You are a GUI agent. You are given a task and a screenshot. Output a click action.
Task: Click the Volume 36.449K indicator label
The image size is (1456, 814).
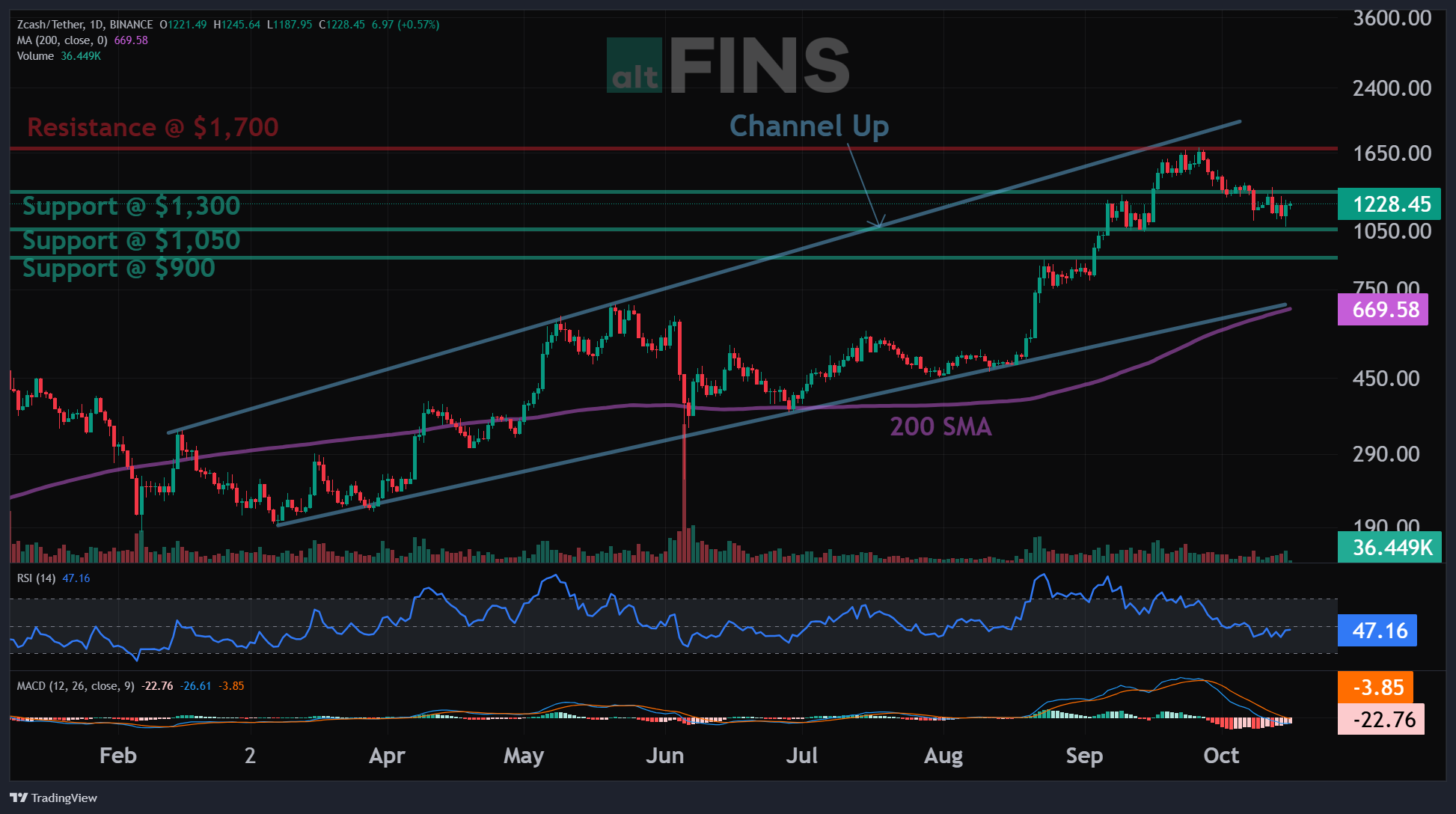(x=58, y=56)
